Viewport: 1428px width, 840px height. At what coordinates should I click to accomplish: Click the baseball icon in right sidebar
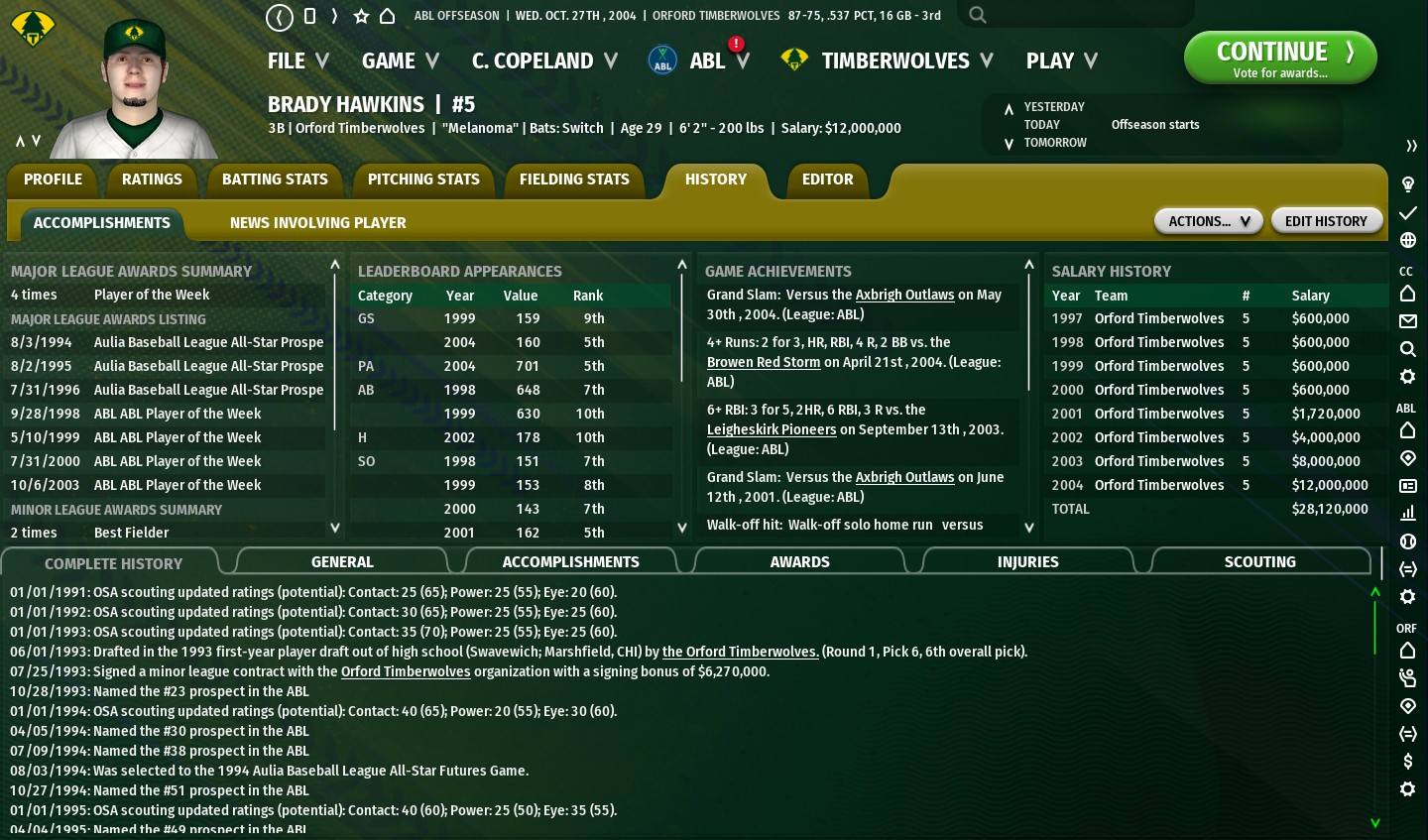pos(1407,541)
